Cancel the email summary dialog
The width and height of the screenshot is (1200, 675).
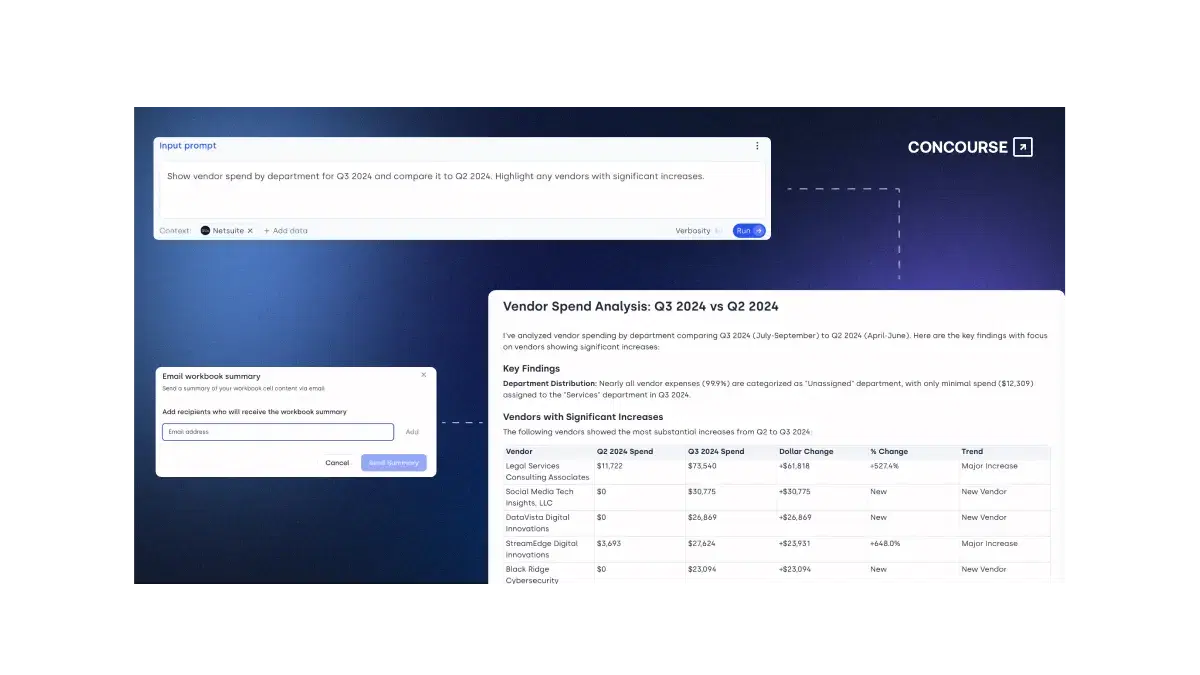tap(337, 463)
